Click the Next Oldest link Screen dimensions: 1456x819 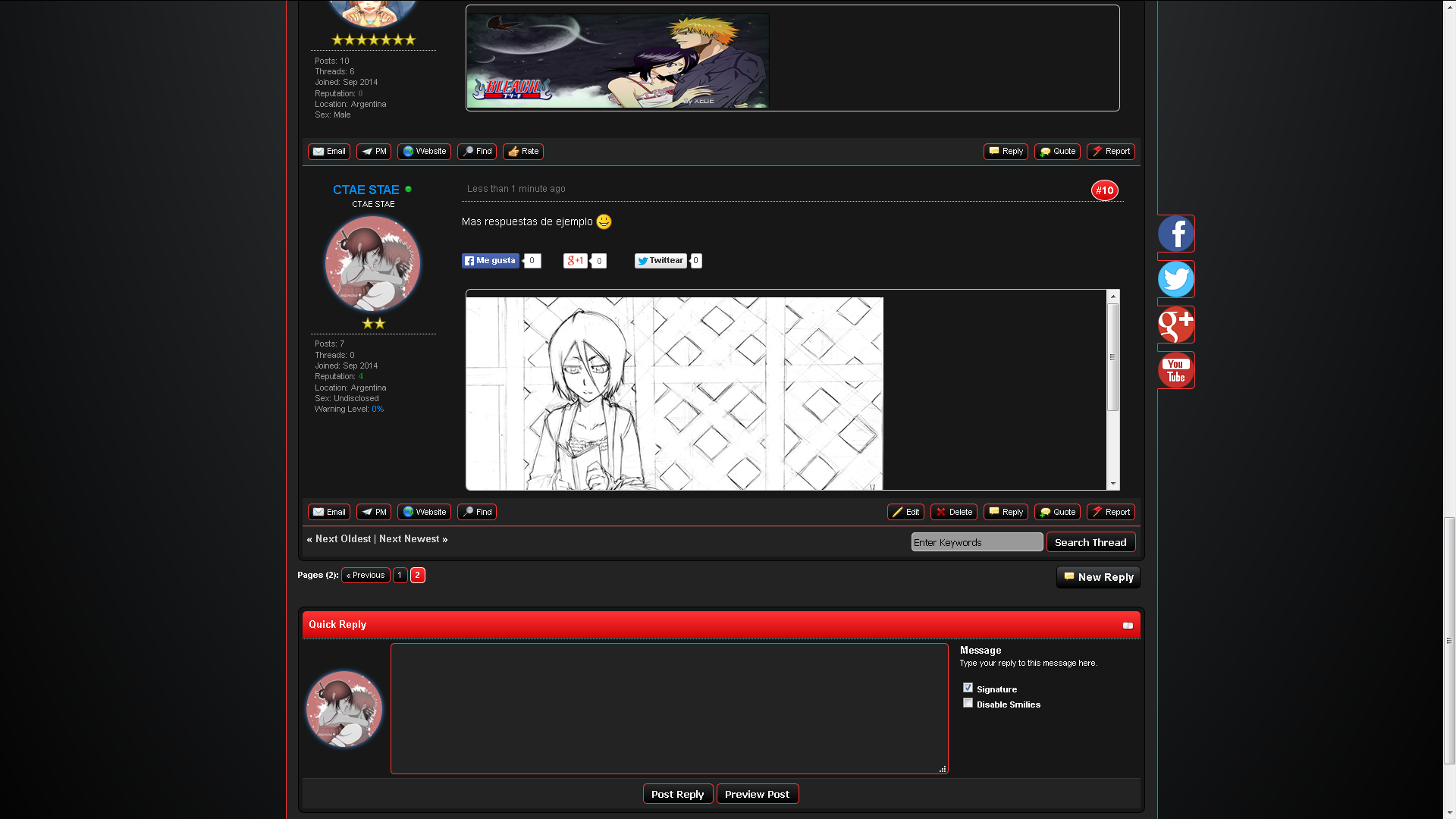pos(343,539)
